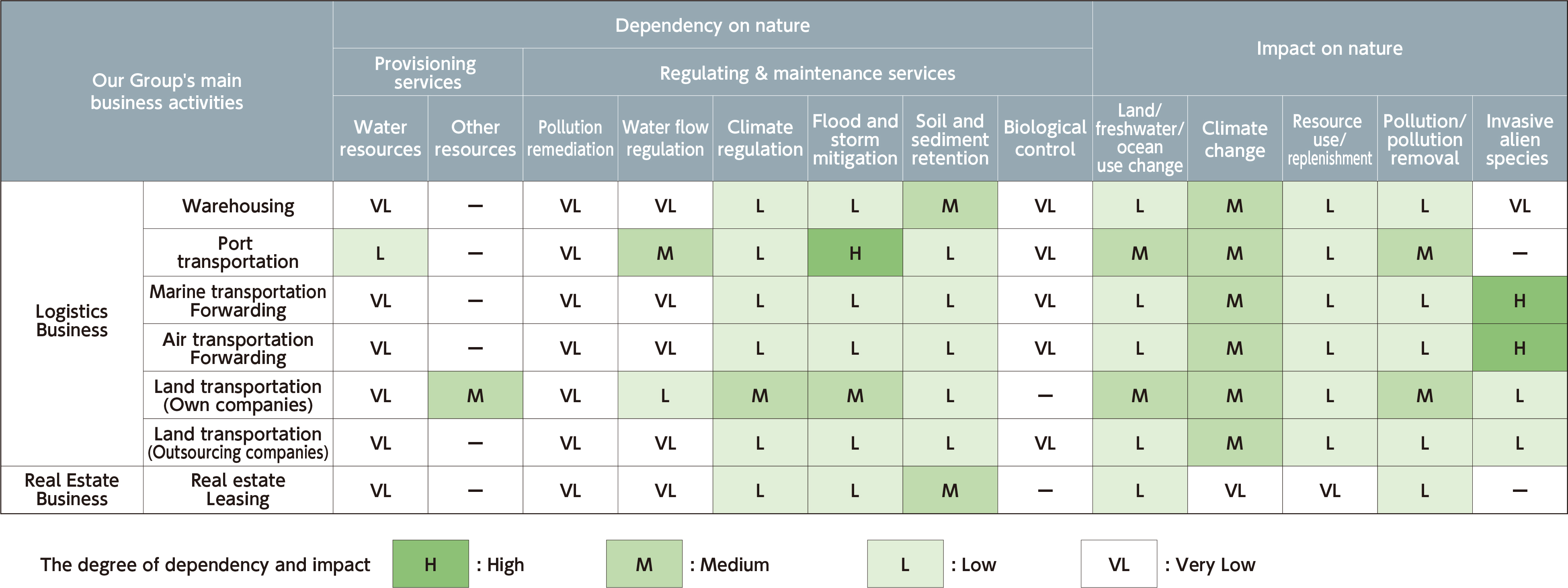This screenshot has width=1568, height=588.
Task: Click the "Invasive alien species" column header
Action: (x=1519, y=140)
